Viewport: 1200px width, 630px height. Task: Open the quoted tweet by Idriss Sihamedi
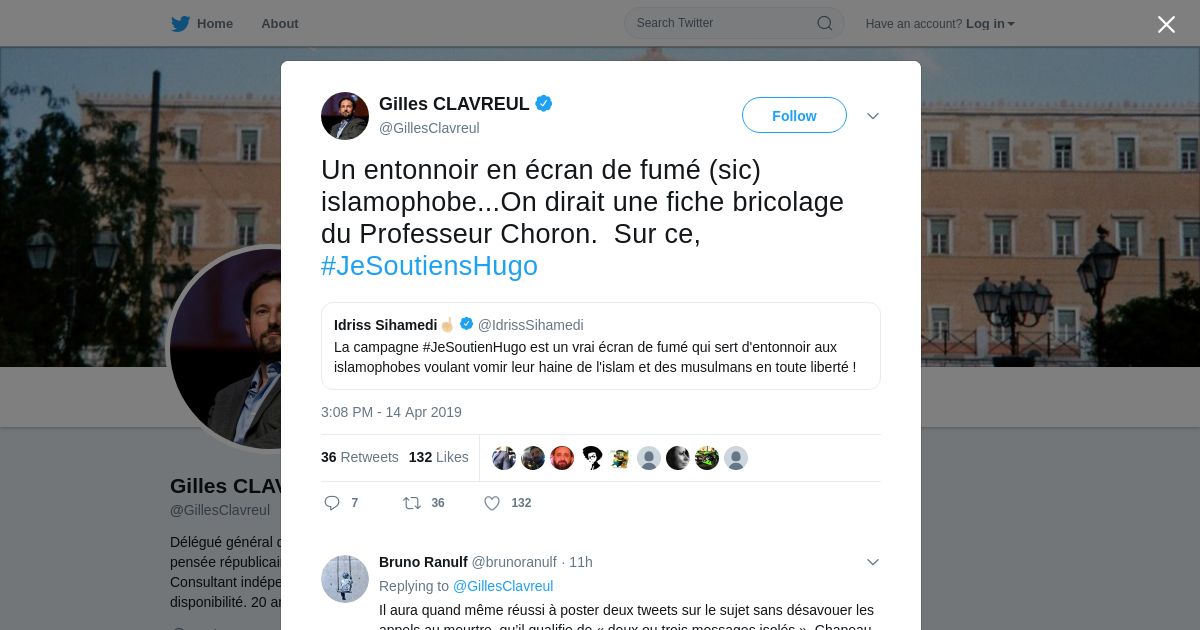pos(601,346)
